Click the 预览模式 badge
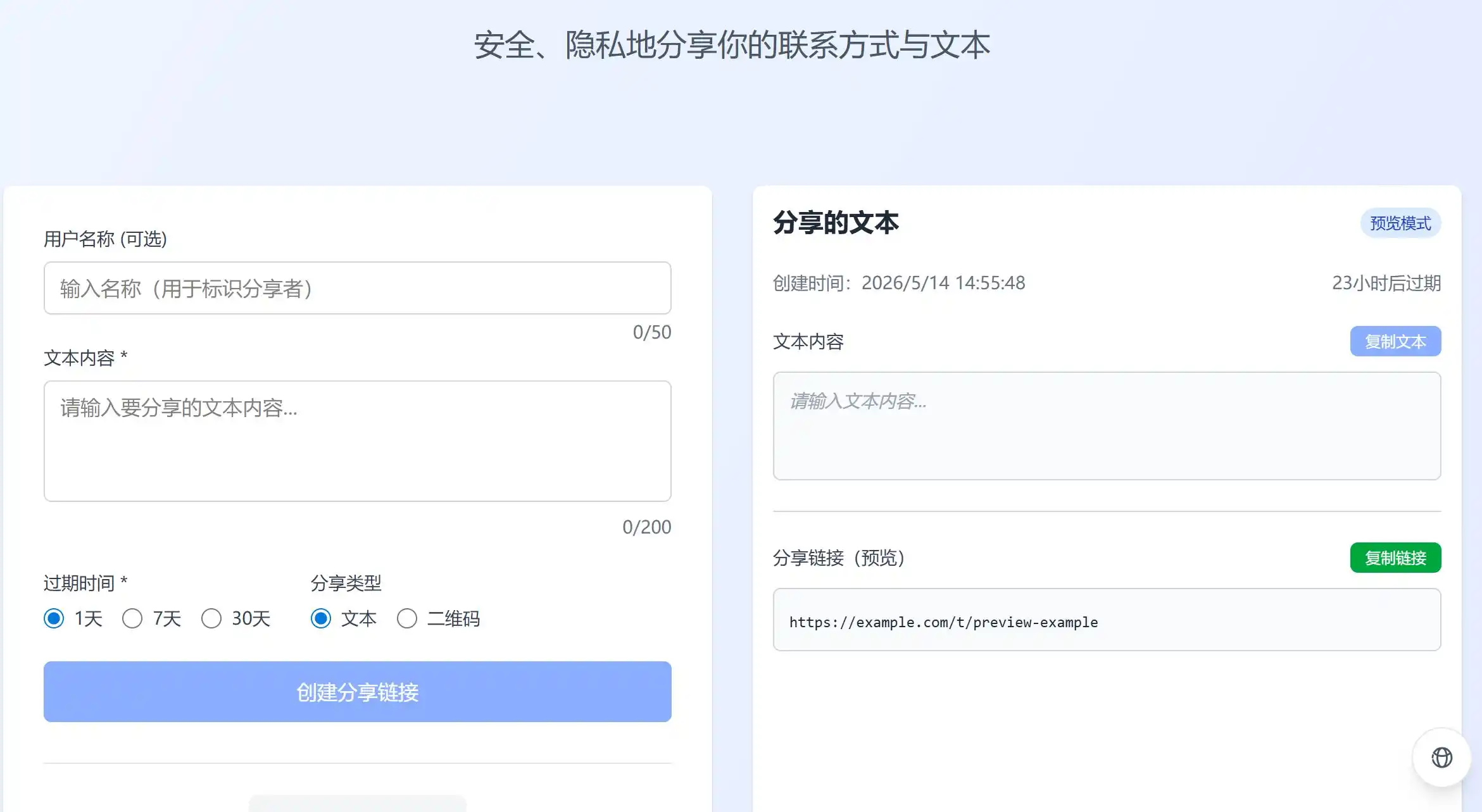Image resolution: width=1482 pixels, height=812 pixels. tap(1400, 223)
